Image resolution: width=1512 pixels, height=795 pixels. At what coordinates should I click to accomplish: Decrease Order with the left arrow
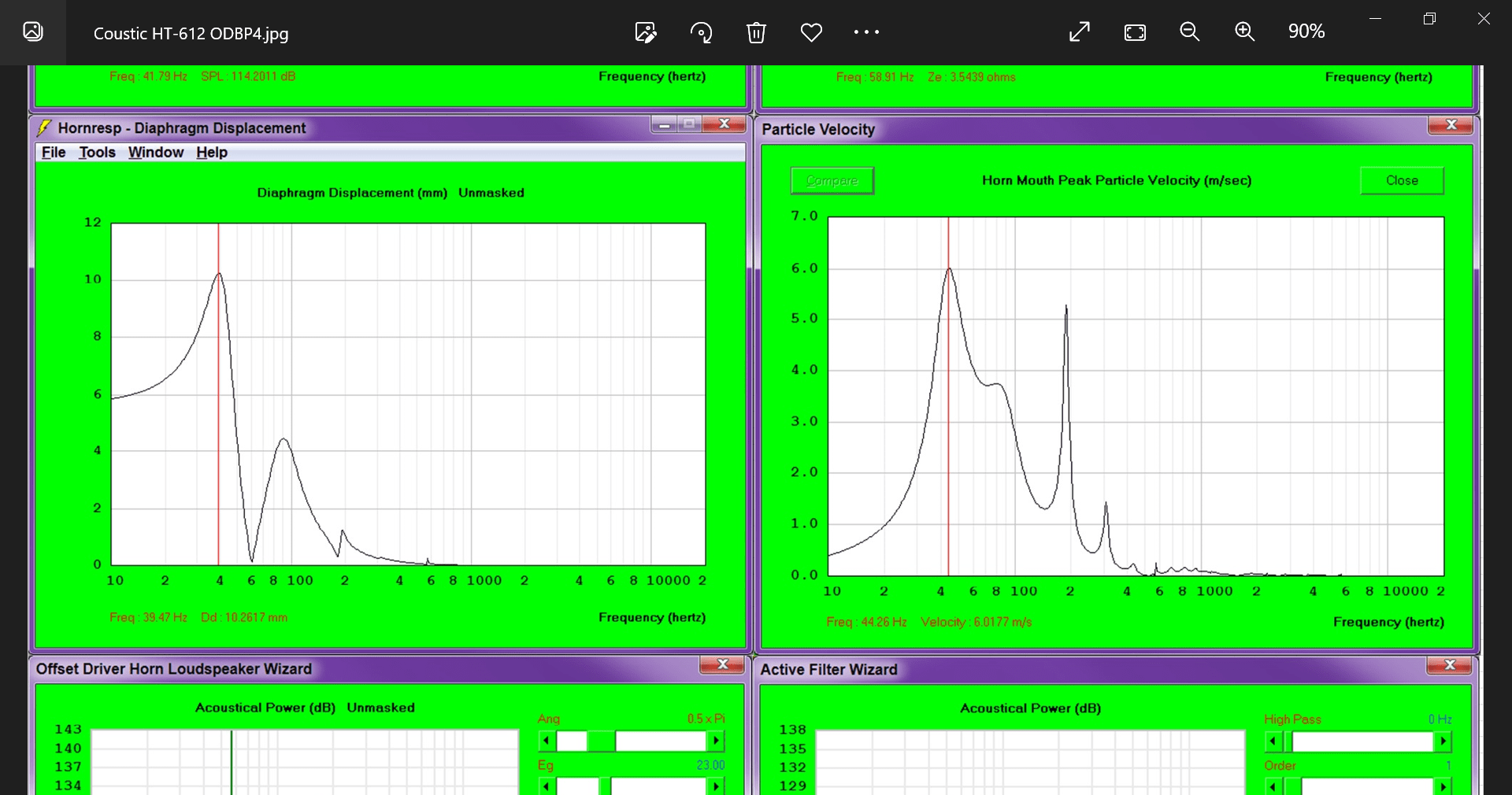coord(1273,786)
